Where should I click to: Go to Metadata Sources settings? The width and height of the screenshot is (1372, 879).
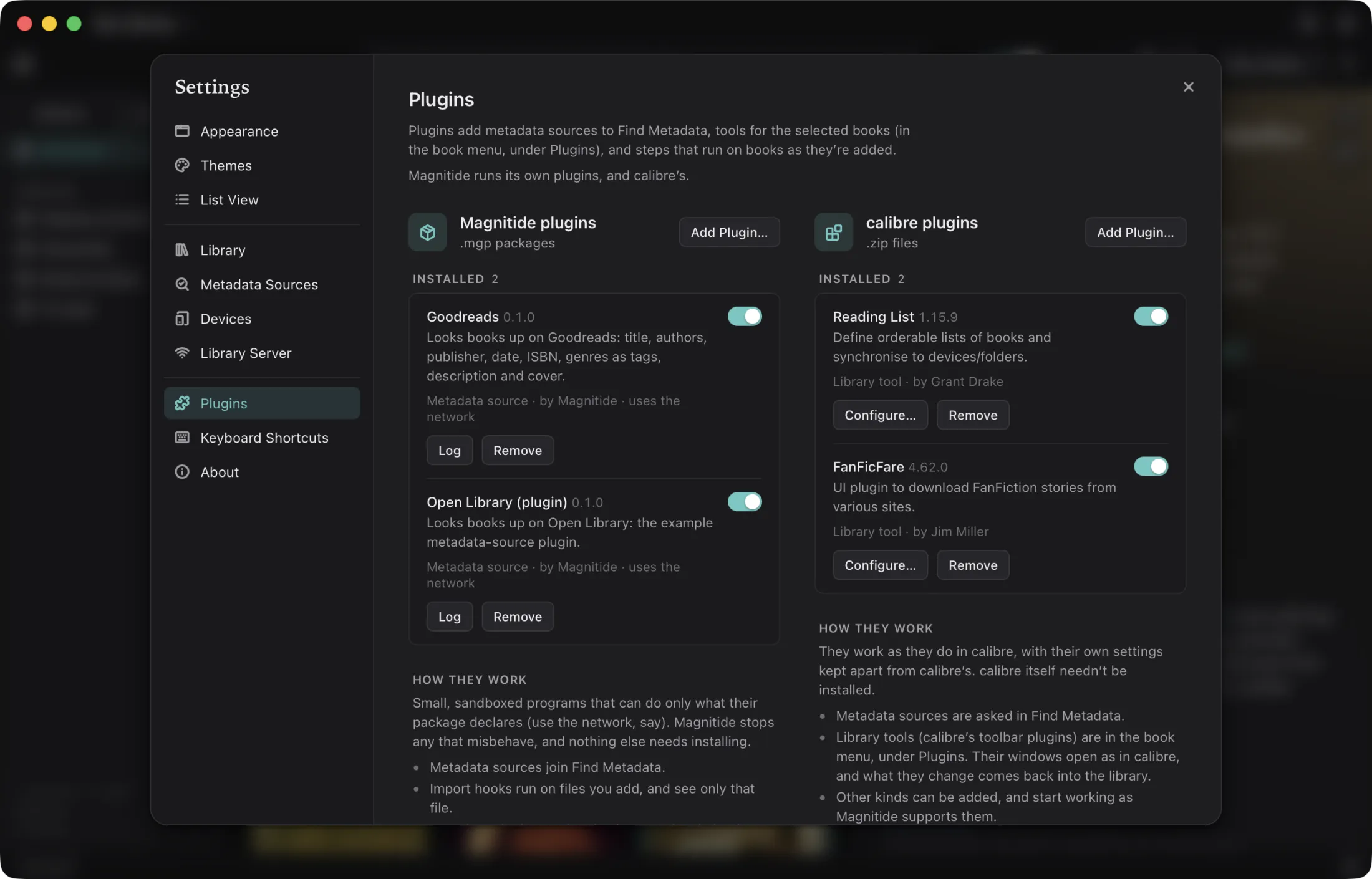tap(262, 284)
